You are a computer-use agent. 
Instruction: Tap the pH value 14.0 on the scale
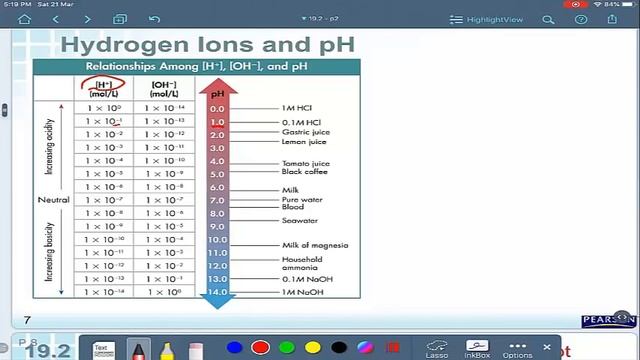pos(217,292)
